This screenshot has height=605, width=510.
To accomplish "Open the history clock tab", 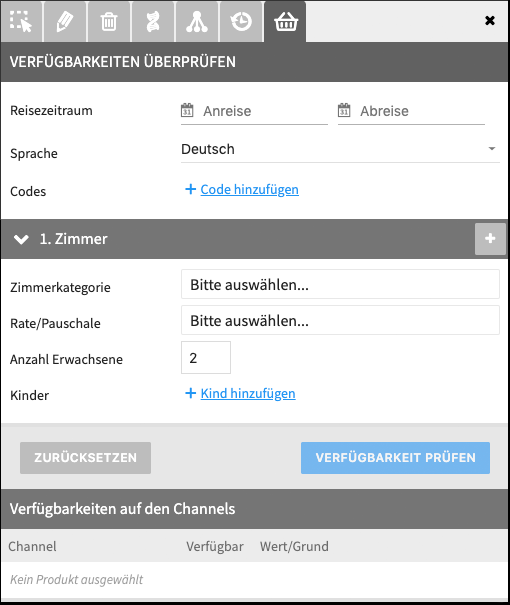I will (241, 21).
